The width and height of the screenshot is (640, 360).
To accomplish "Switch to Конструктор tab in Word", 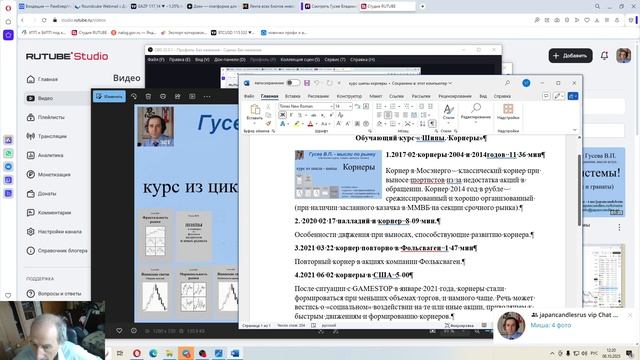I will click(349, 96).
